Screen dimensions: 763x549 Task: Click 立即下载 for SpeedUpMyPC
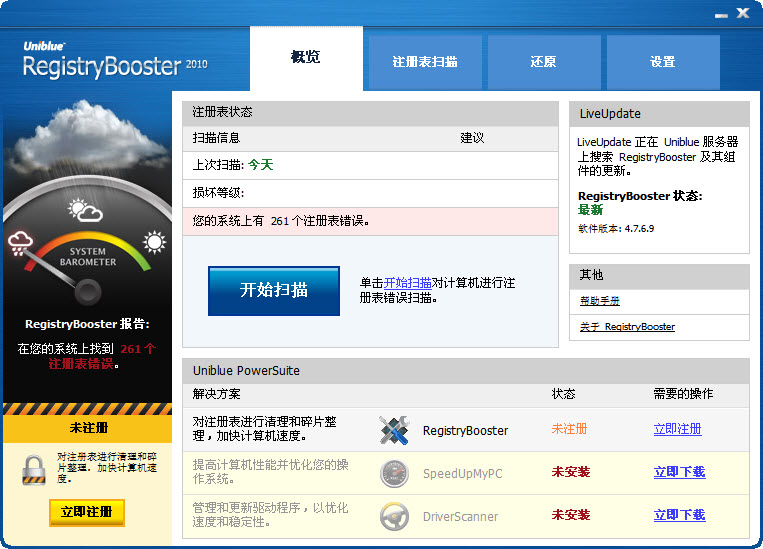(679, 472)
